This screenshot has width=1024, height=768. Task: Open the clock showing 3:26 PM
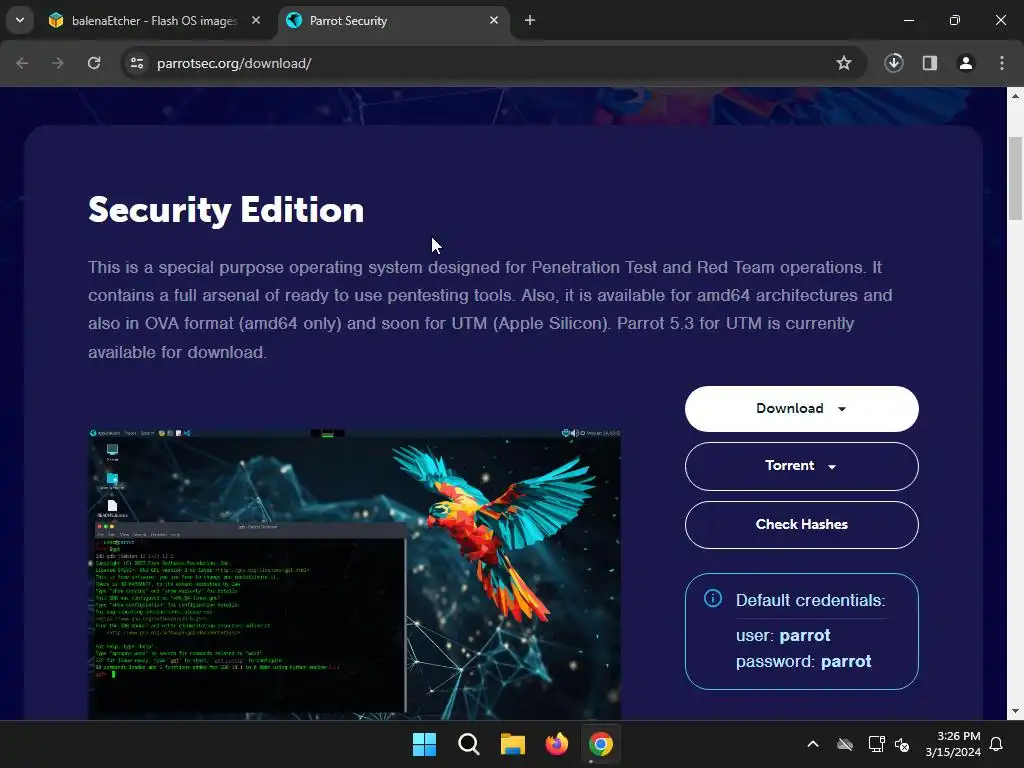pyautogui.click(x=953, y=744)
